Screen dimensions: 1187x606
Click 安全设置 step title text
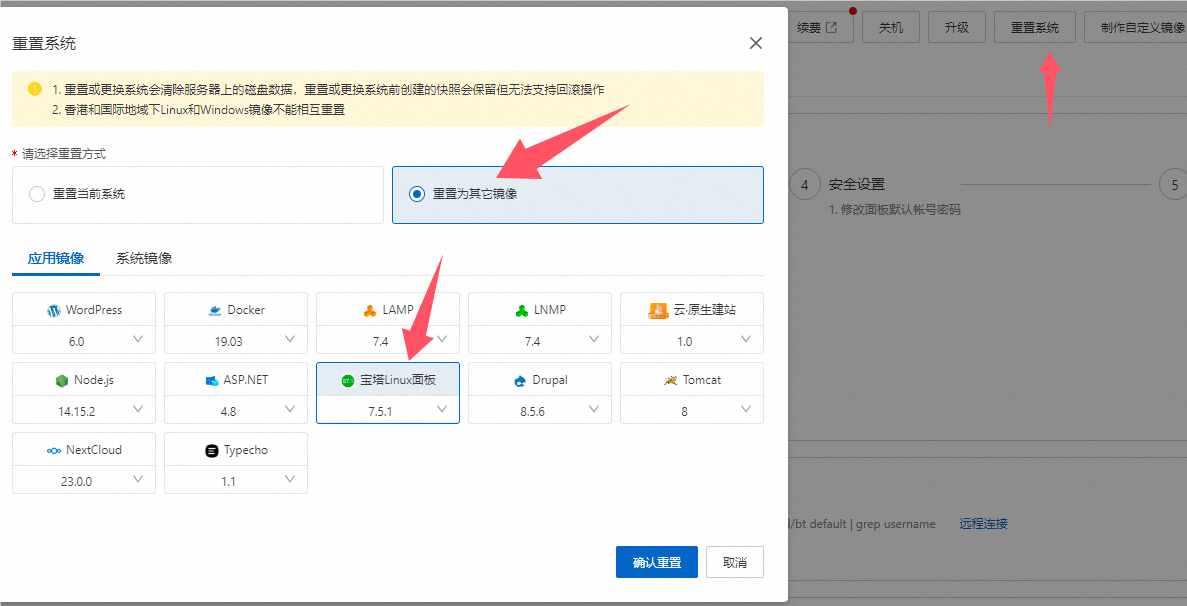coord(857,185)
